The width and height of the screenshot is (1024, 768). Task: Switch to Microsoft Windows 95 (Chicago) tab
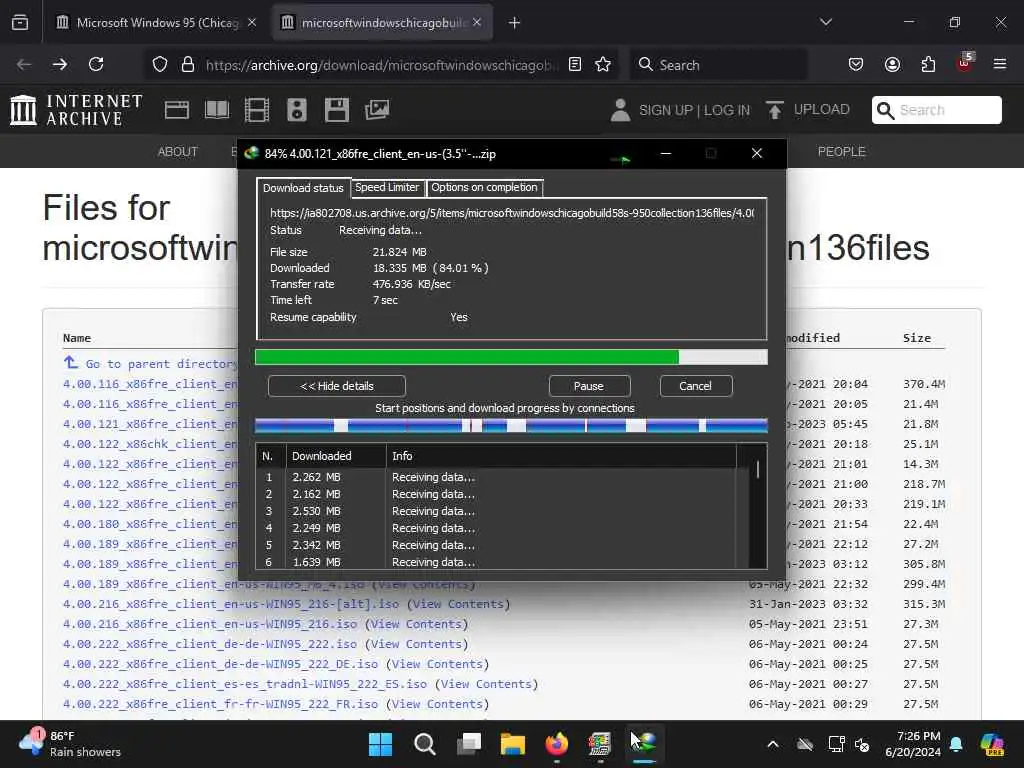coord(157,23)
